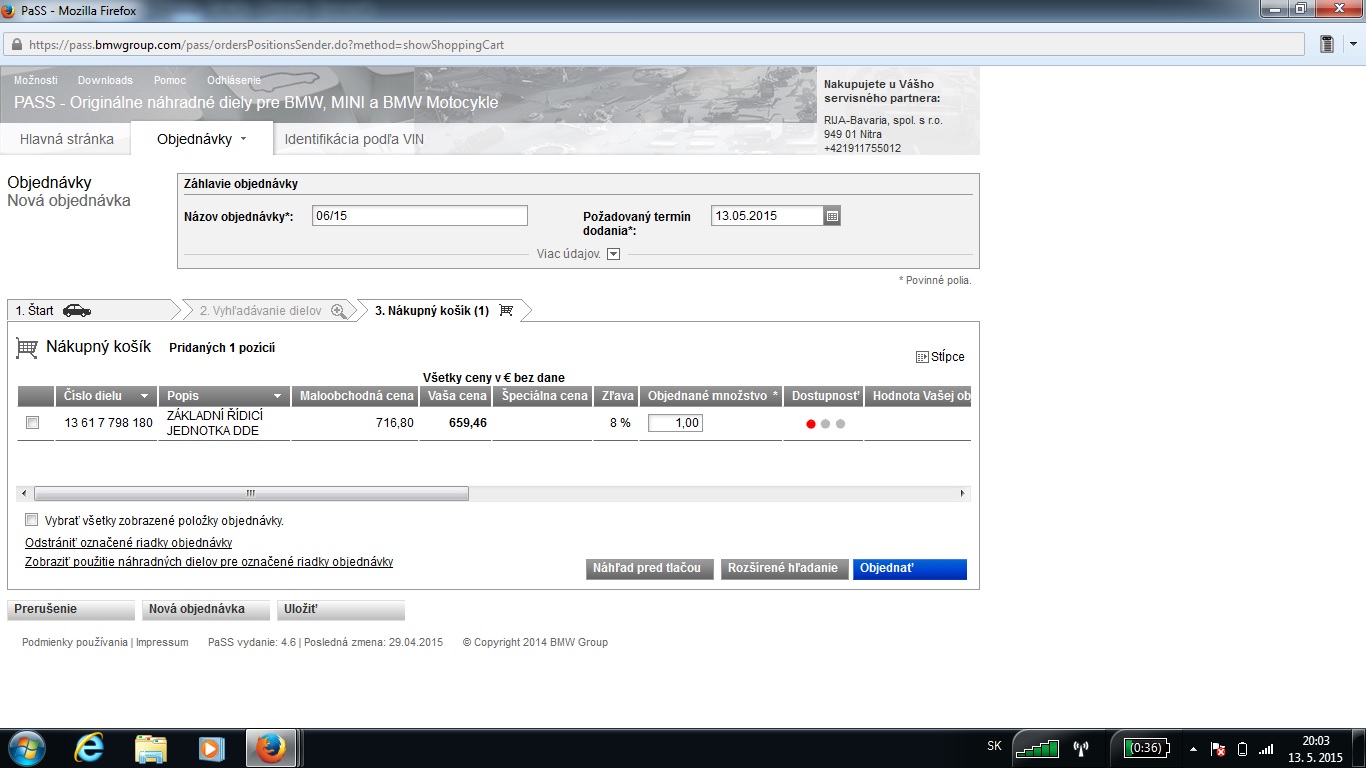This screenshot has width=1366, height=768.
Task: Click the magnifier icon in Vyhľadávanie dielov step
Action: pos(338,311)
